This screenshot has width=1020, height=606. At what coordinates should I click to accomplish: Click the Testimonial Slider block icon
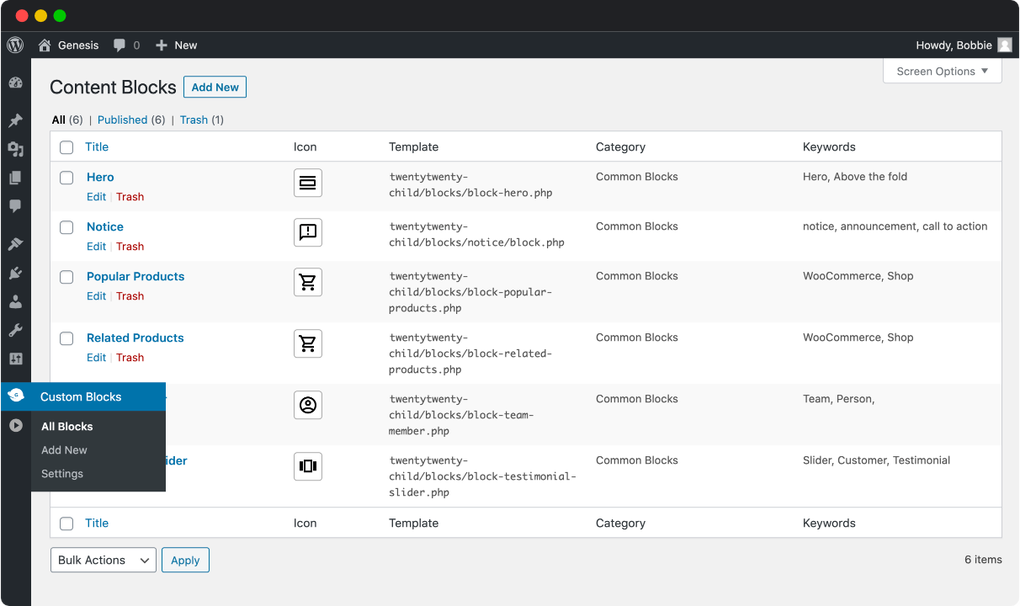pyautogui.click(x=307, y=466)
